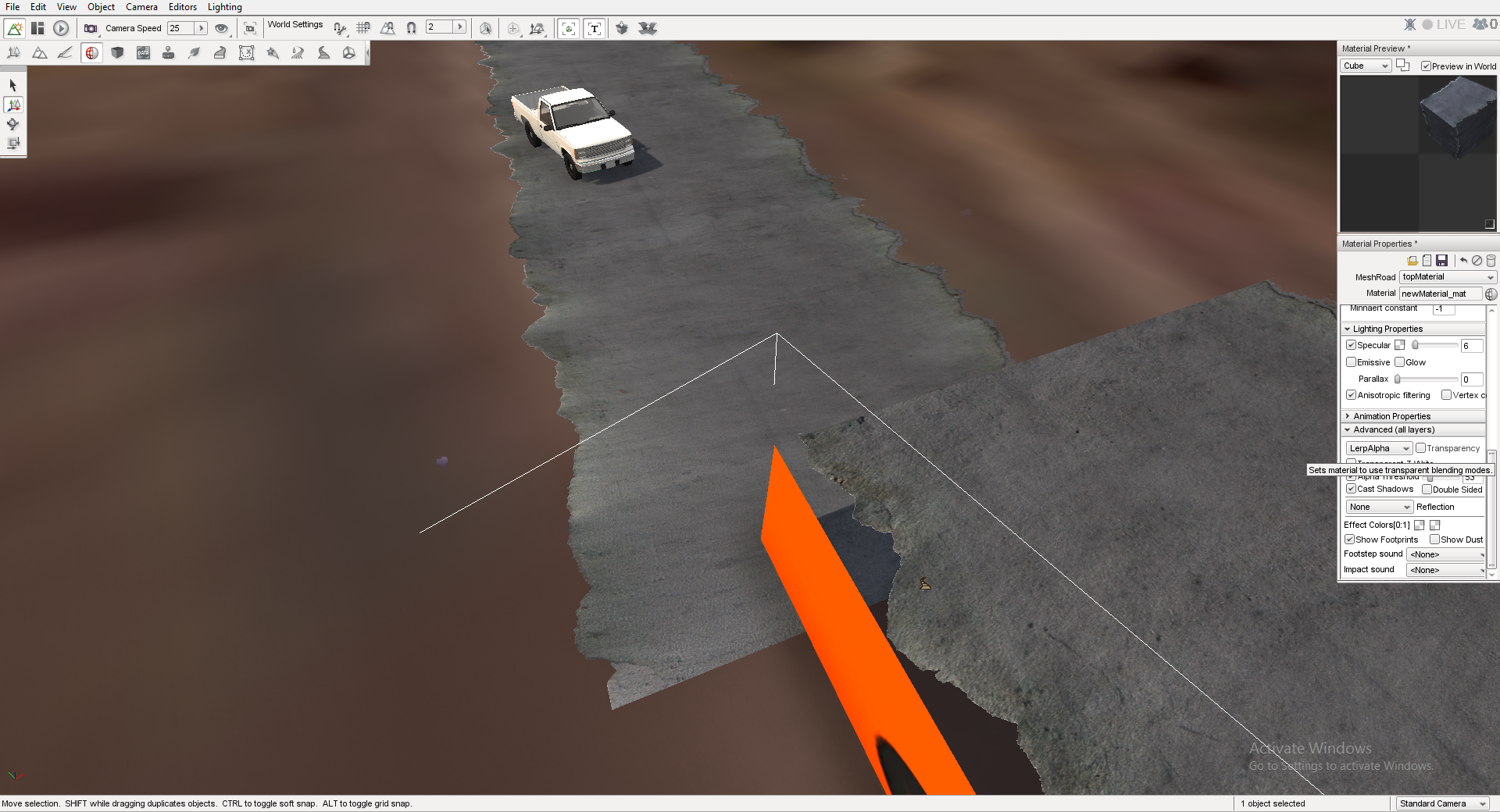The height and width of the screenshot is (812, 1500).
Task: Select the Decal Editor stamp icon
Action: tap(168, 53)
